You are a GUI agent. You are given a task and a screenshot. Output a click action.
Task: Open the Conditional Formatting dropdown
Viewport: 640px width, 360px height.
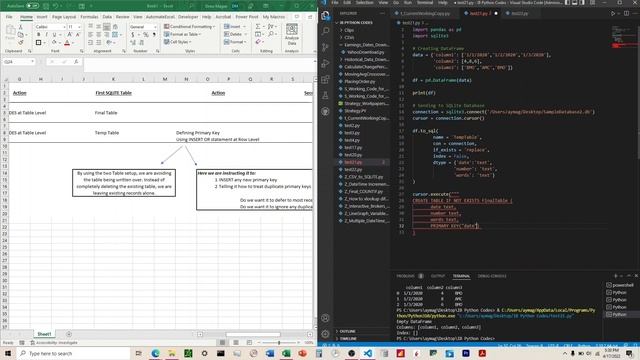click(190, 27)
